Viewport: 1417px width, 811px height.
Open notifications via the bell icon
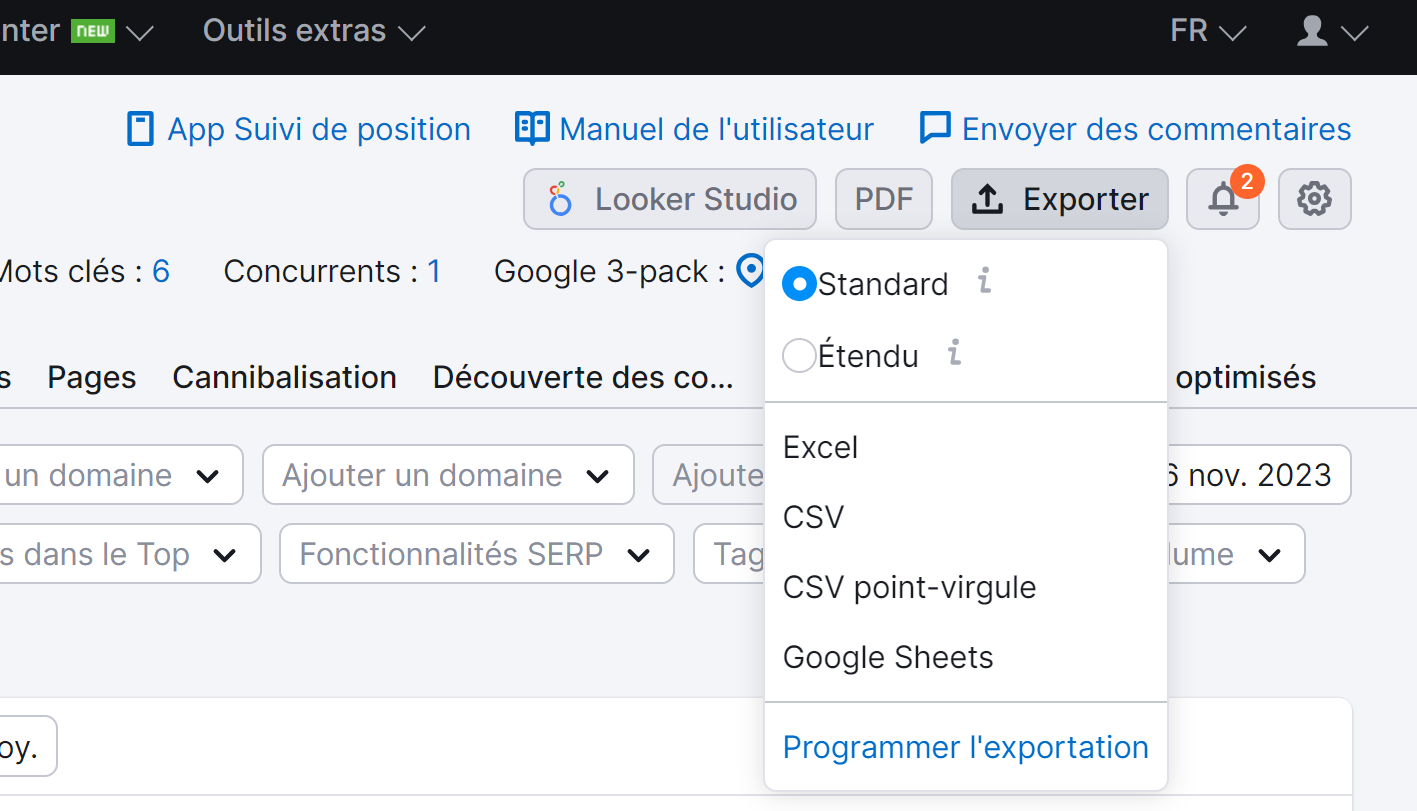1222,199
